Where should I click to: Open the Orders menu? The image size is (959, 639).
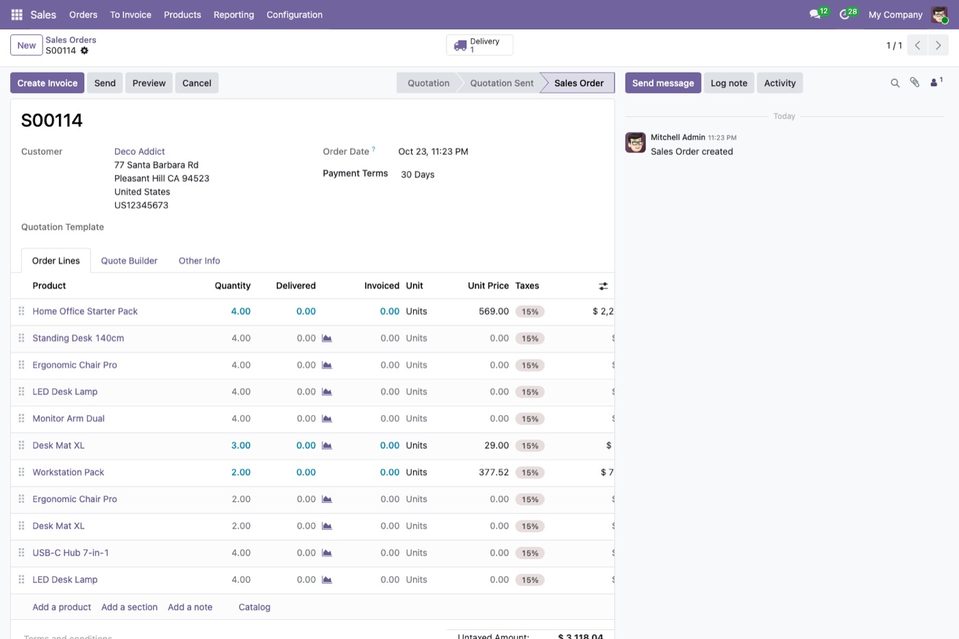(x=83, y=15)
